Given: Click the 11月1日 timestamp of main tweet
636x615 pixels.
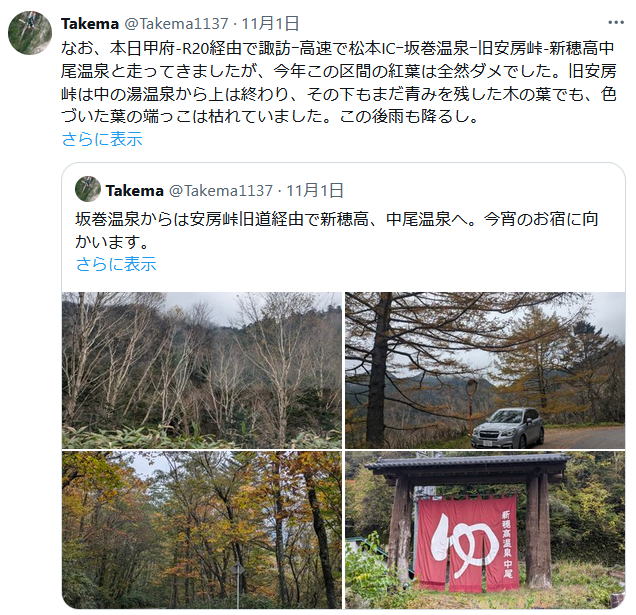Looking at the screenshot, I should [x=271, y=24].
